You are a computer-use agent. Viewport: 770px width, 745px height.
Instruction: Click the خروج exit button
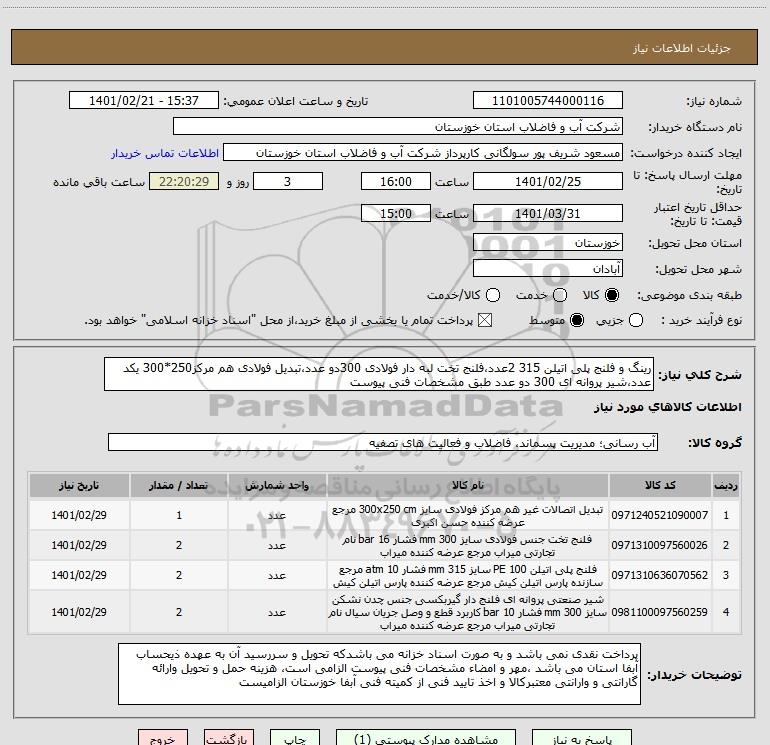tap(163, 738)
